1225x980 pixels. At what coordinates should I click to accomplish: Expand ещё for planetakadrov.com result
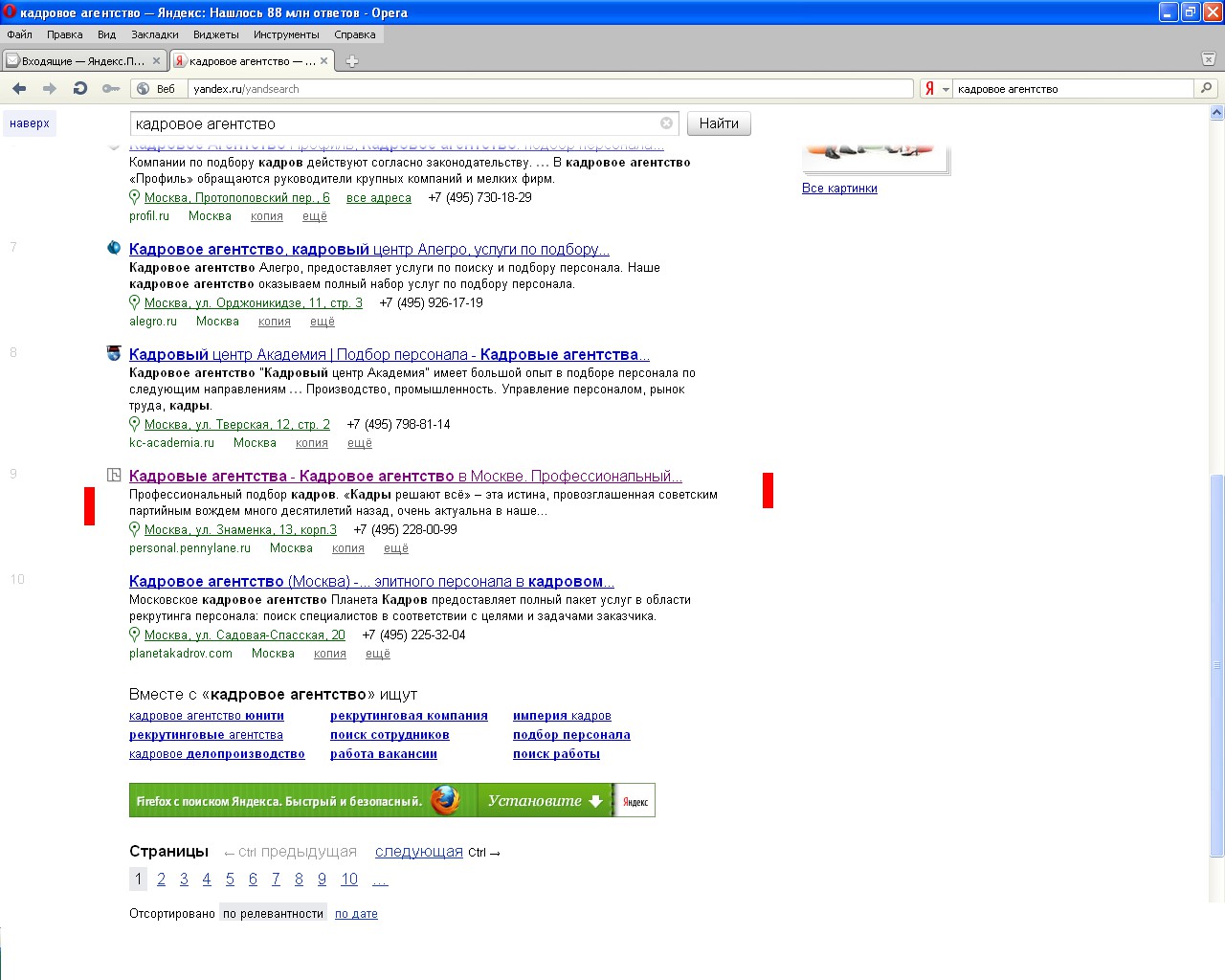click(378, 654)
